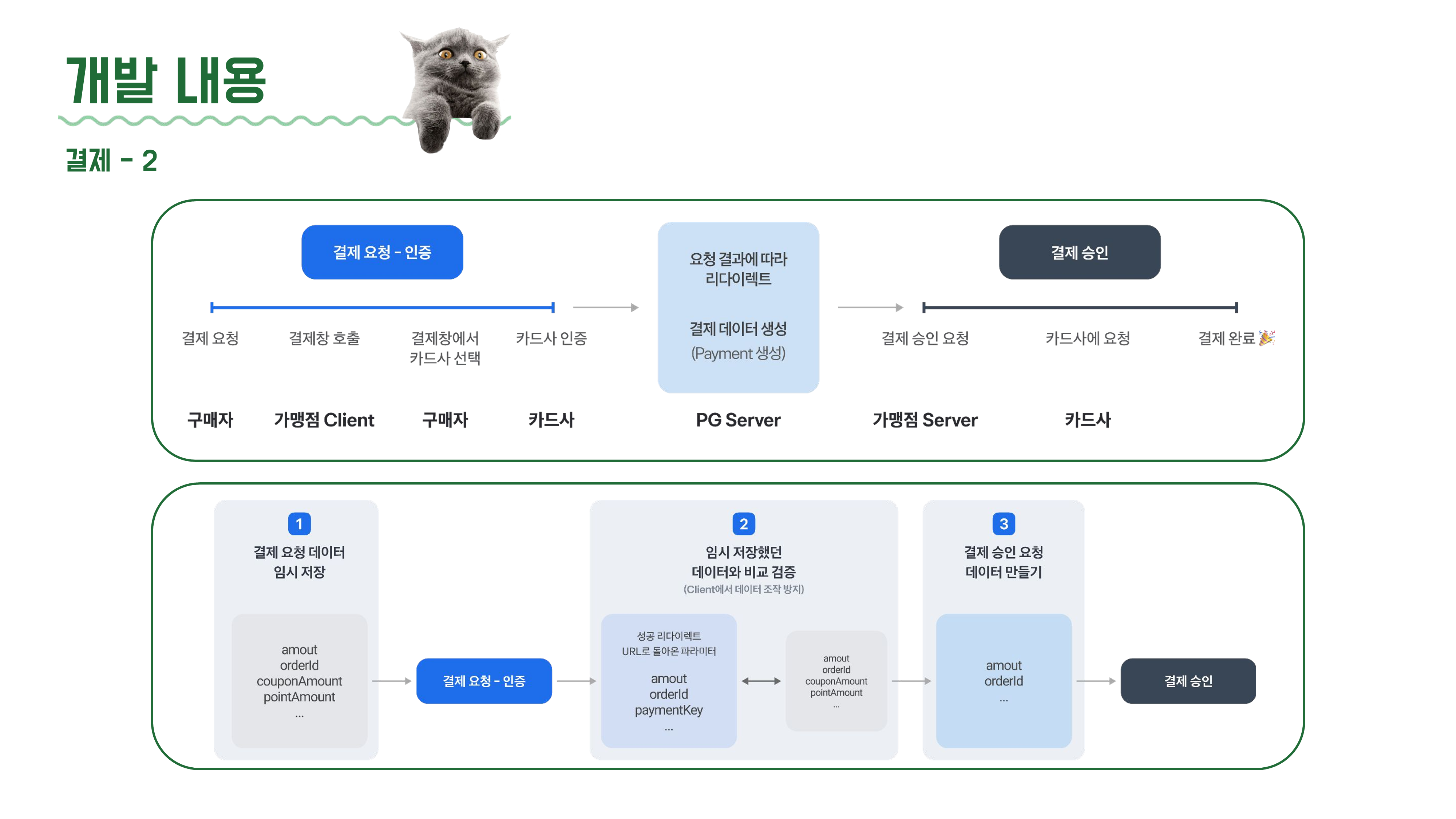Click the bottom blue 결제 요청 - 인증 button
1456x819 pixels.
tap(484, 681)
